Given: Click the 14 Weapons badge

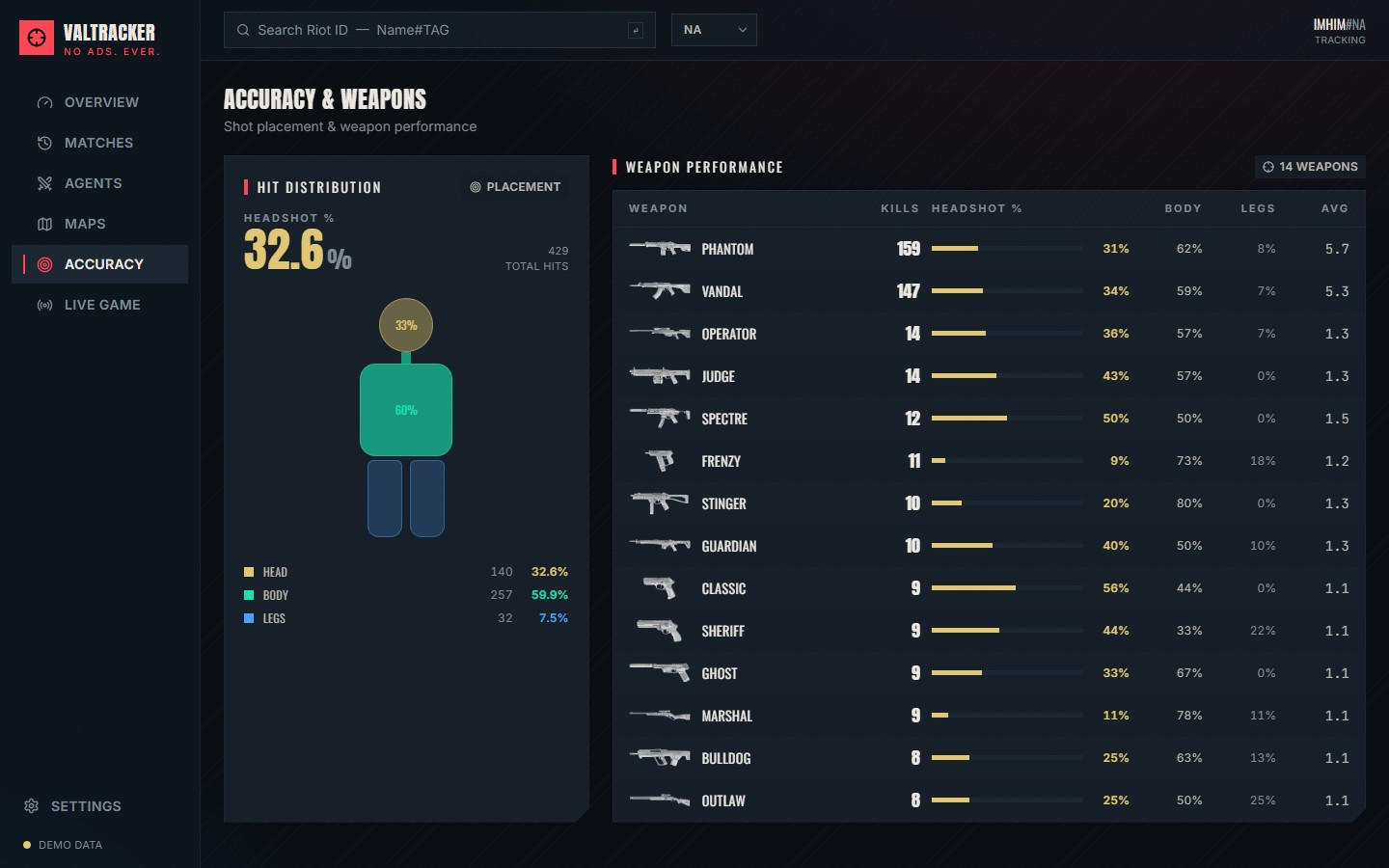Looking at the screenshot, I should point(1310,167).
